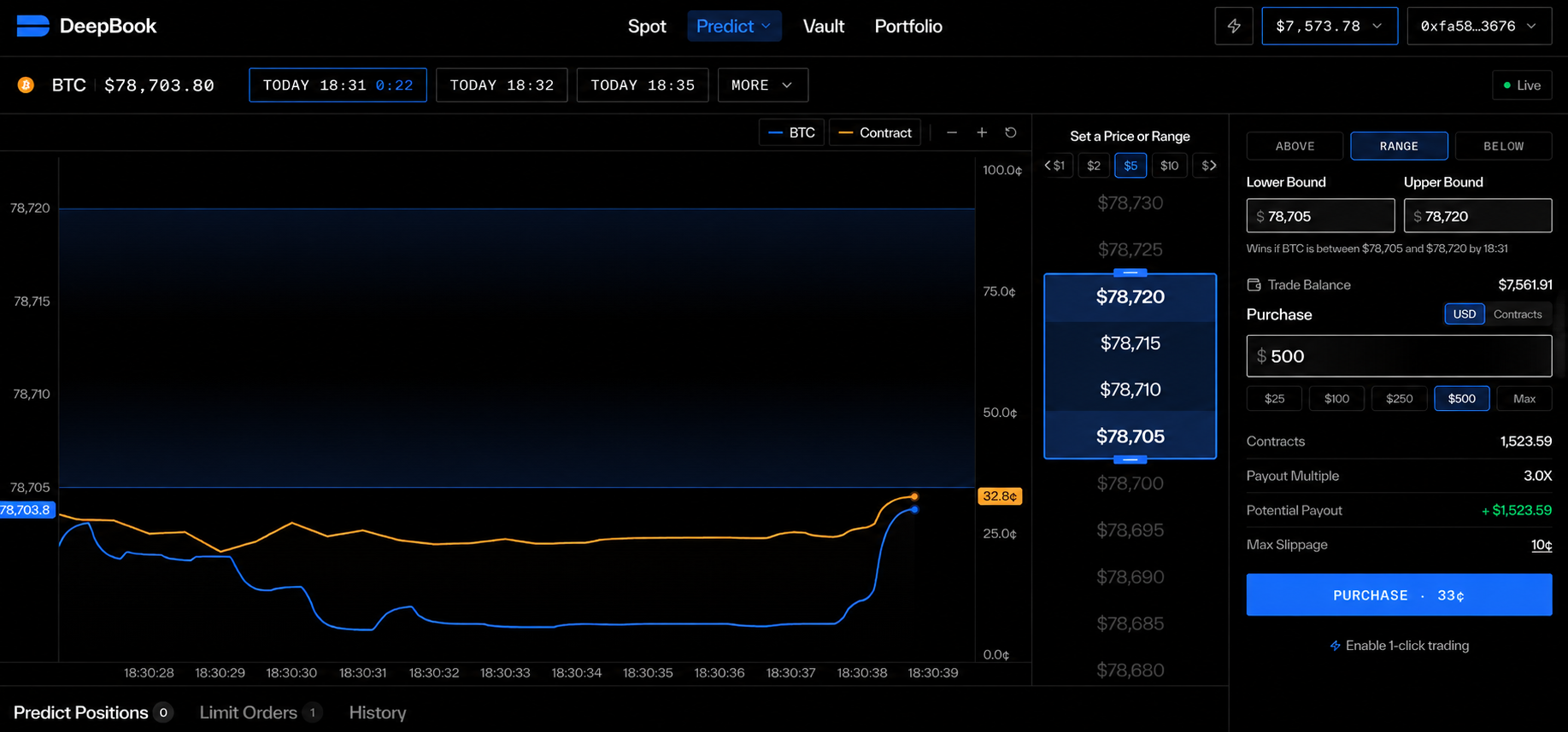The width and height of the screenshot is (1568, 732).
Task: Expand the MORE expiry times dropdown
Action: coord(763,85)
